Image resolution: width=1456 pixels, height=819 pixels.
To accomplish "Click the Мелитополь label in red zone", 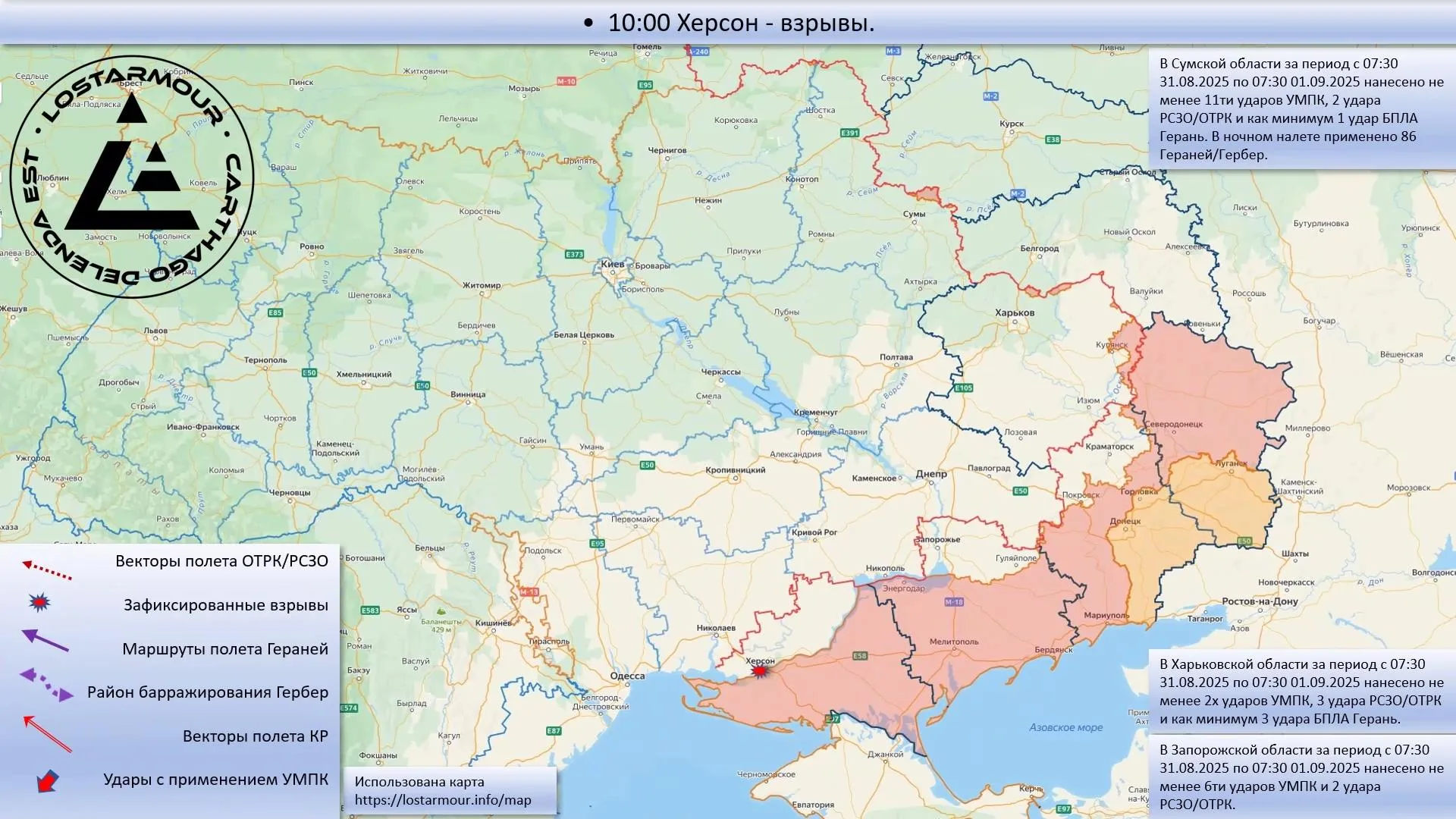I will [x=953, y=642].
